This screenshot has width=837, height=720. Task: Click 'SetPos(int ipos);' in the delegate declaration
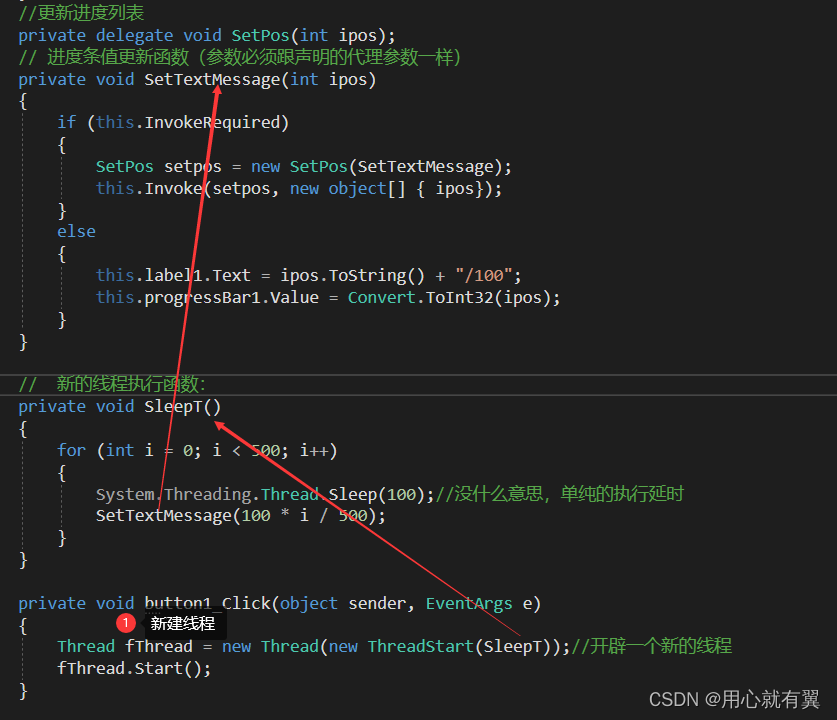(313, 36)
